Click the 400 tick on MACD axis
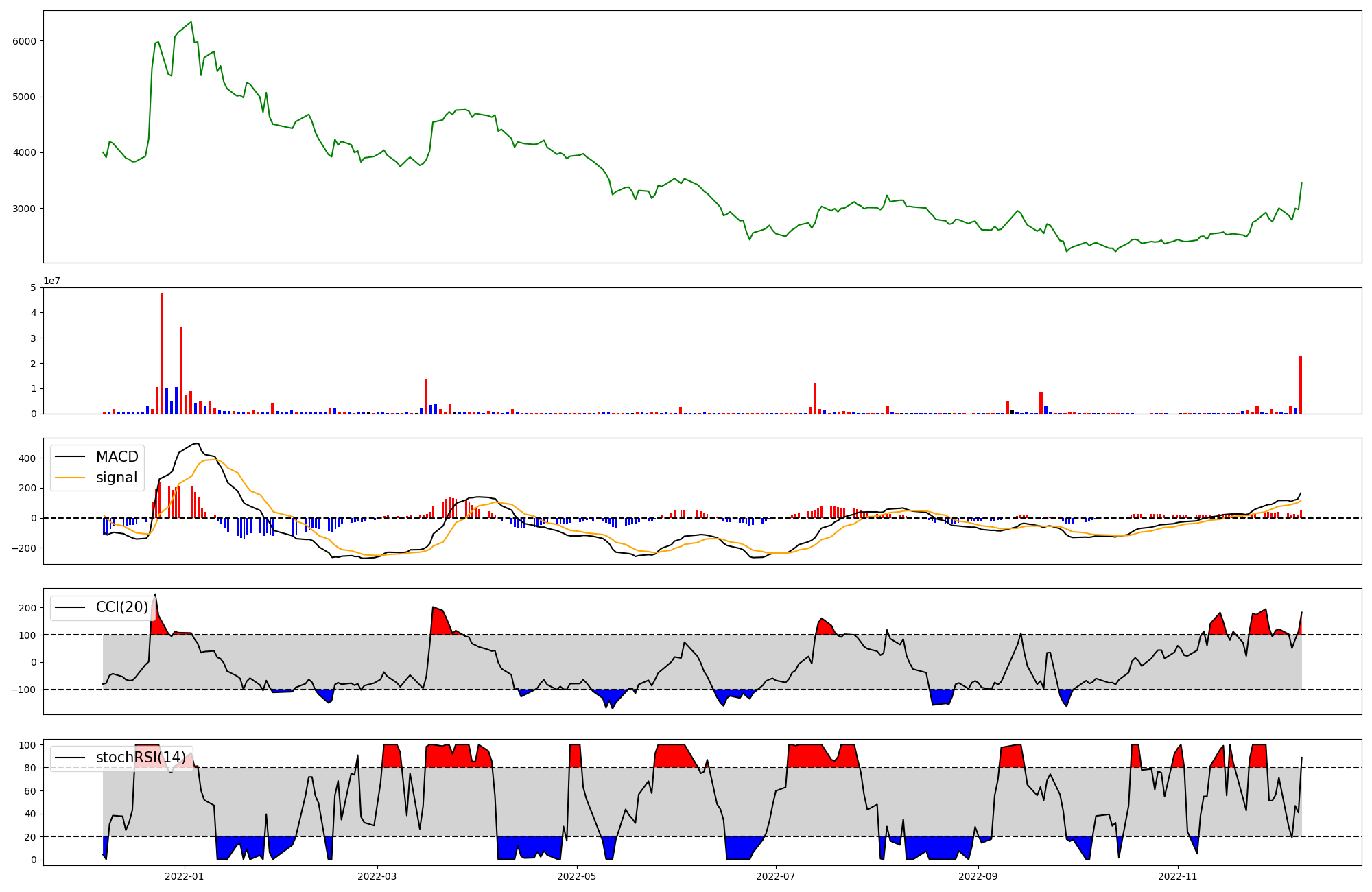This screenshot has width=1372, height=892. click(28, 458)
